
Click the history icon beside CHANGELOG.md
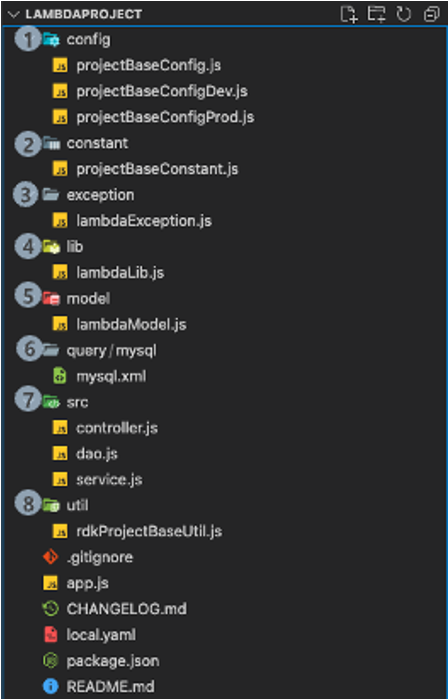click(x=50, y=609)
